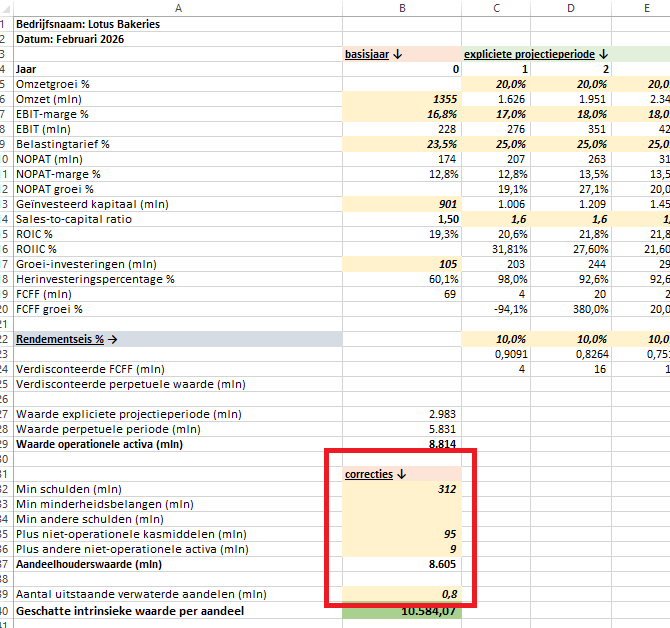Screen dimensions: 670x628
Task: Select the 'correcties' header cell
Action: point(402,474)
